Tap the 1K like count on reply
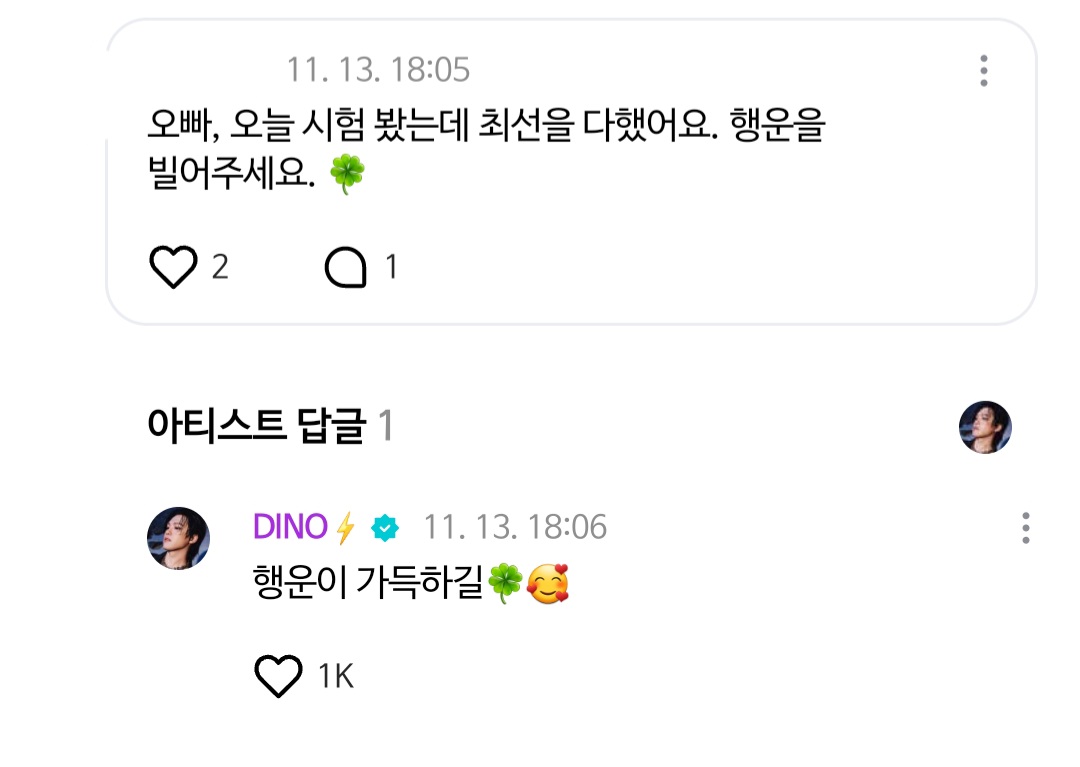The height and width of the screenshot is (767, 1080). coord(335,677)
